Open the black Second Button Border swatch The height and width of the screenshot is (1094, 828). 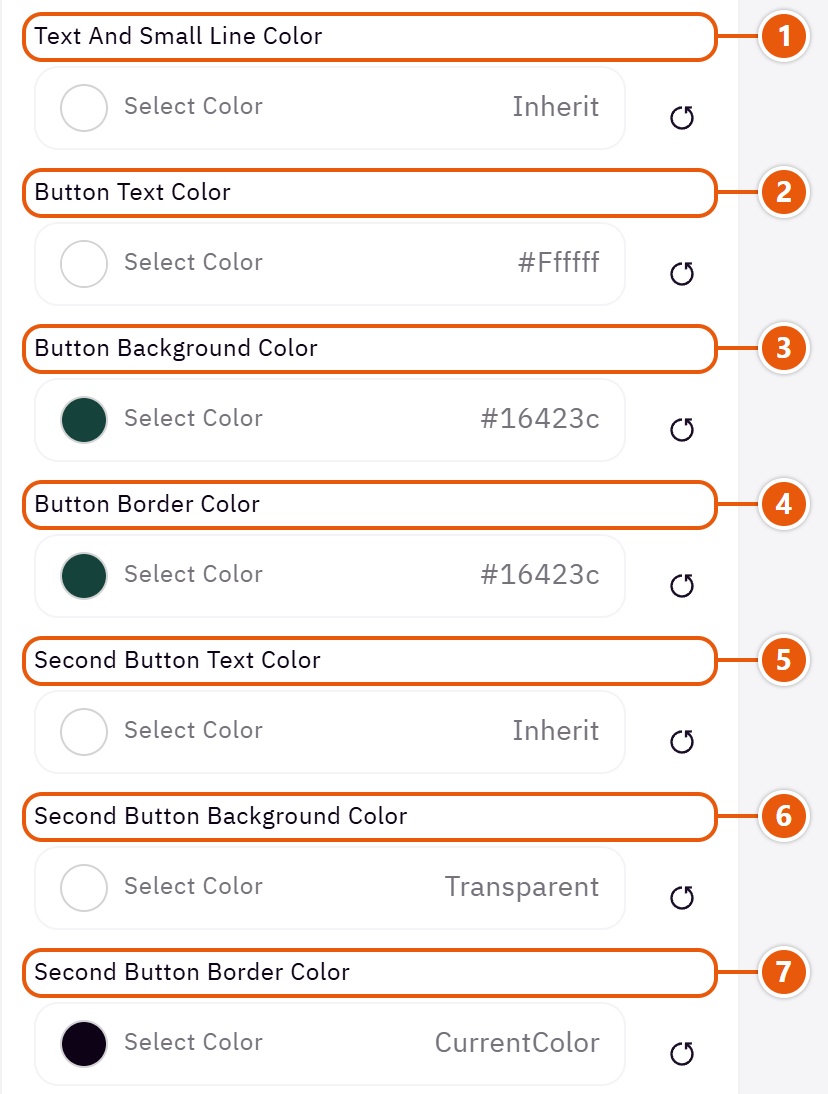(x=84, y=1044)
